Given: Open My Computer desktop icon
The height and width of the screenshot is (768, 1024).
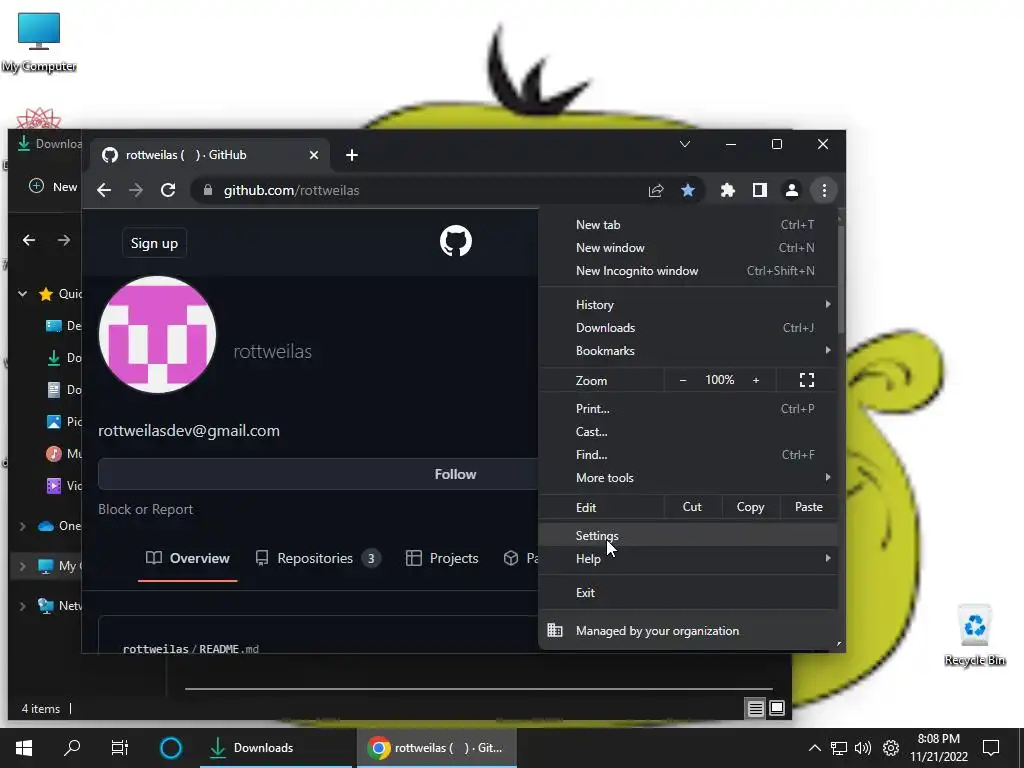Looking at the screenshot, I should [39, 42].
